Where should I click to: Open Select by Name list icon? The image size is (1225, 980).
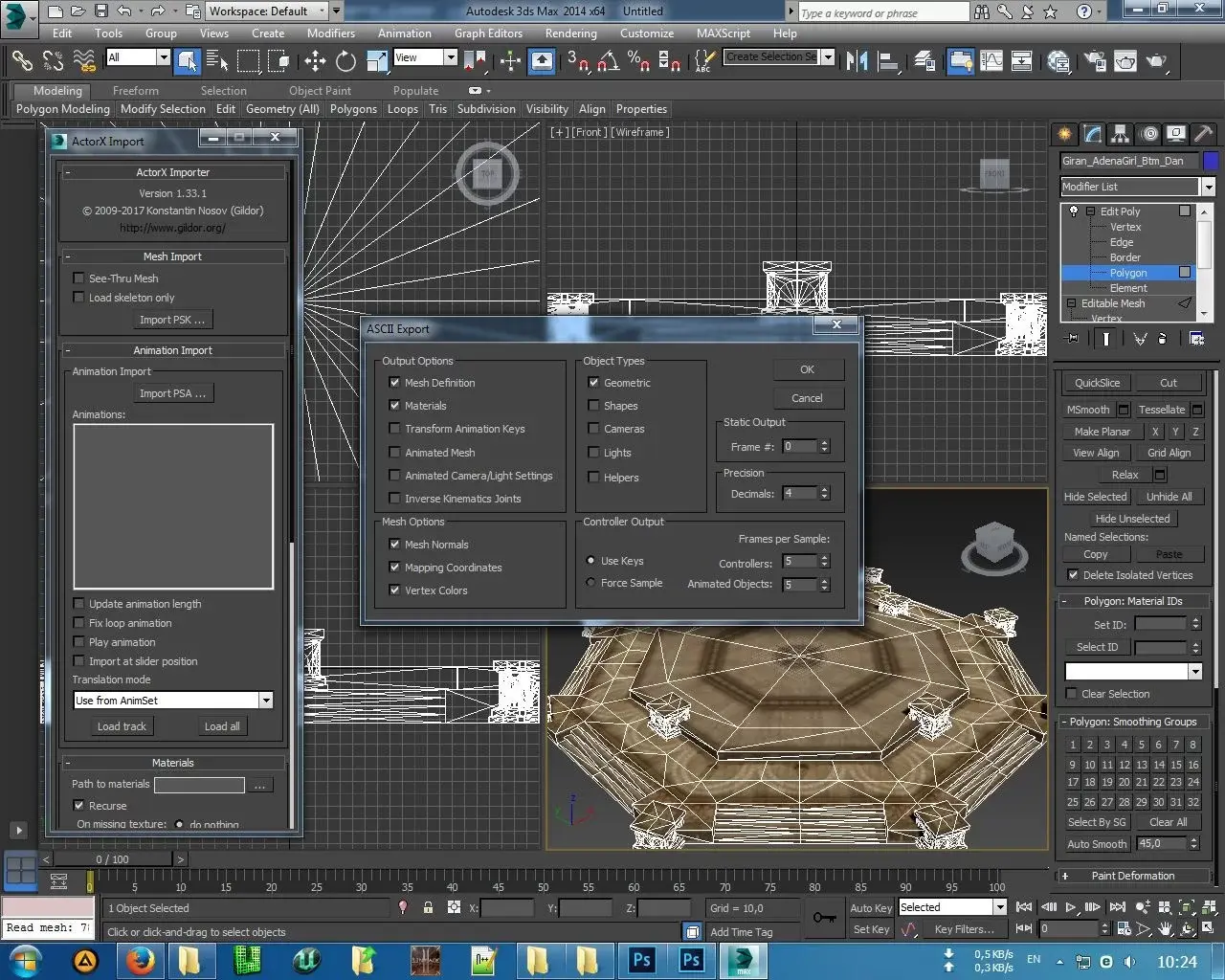(217, 62)
